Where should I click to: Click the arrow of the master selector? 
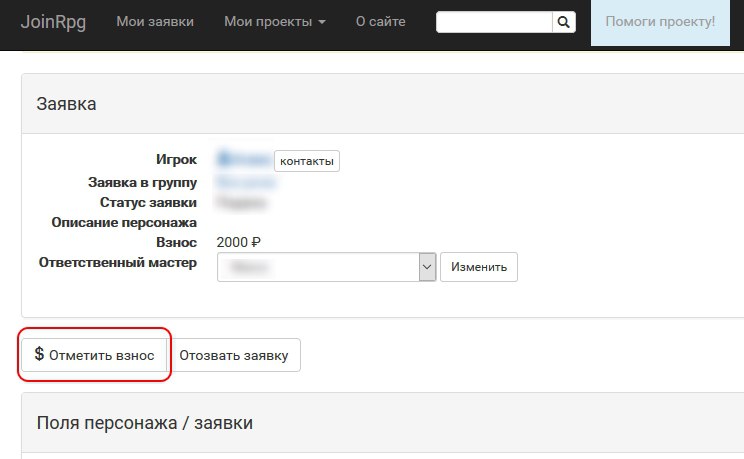tap(427, 267)
